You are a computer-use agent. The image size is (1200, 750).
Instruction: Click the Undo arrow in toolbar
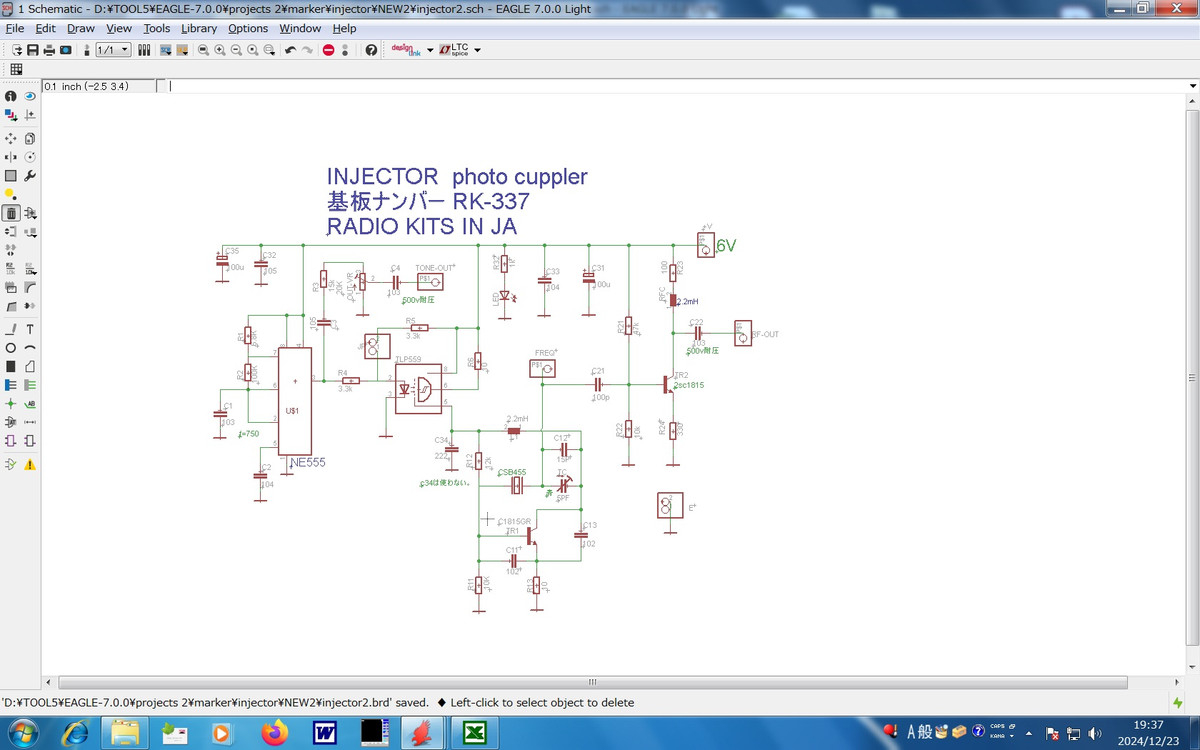coord(290,50)
